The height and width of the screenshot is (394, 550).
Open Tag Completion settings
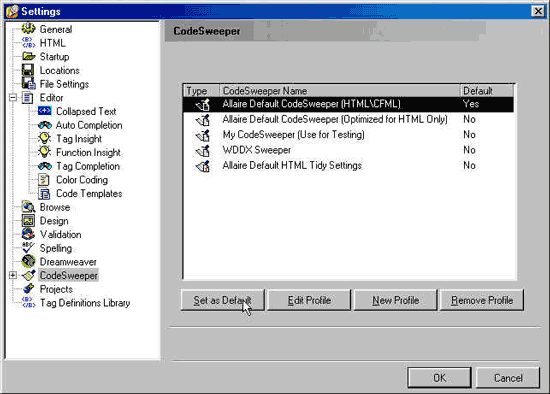point(88,166)
